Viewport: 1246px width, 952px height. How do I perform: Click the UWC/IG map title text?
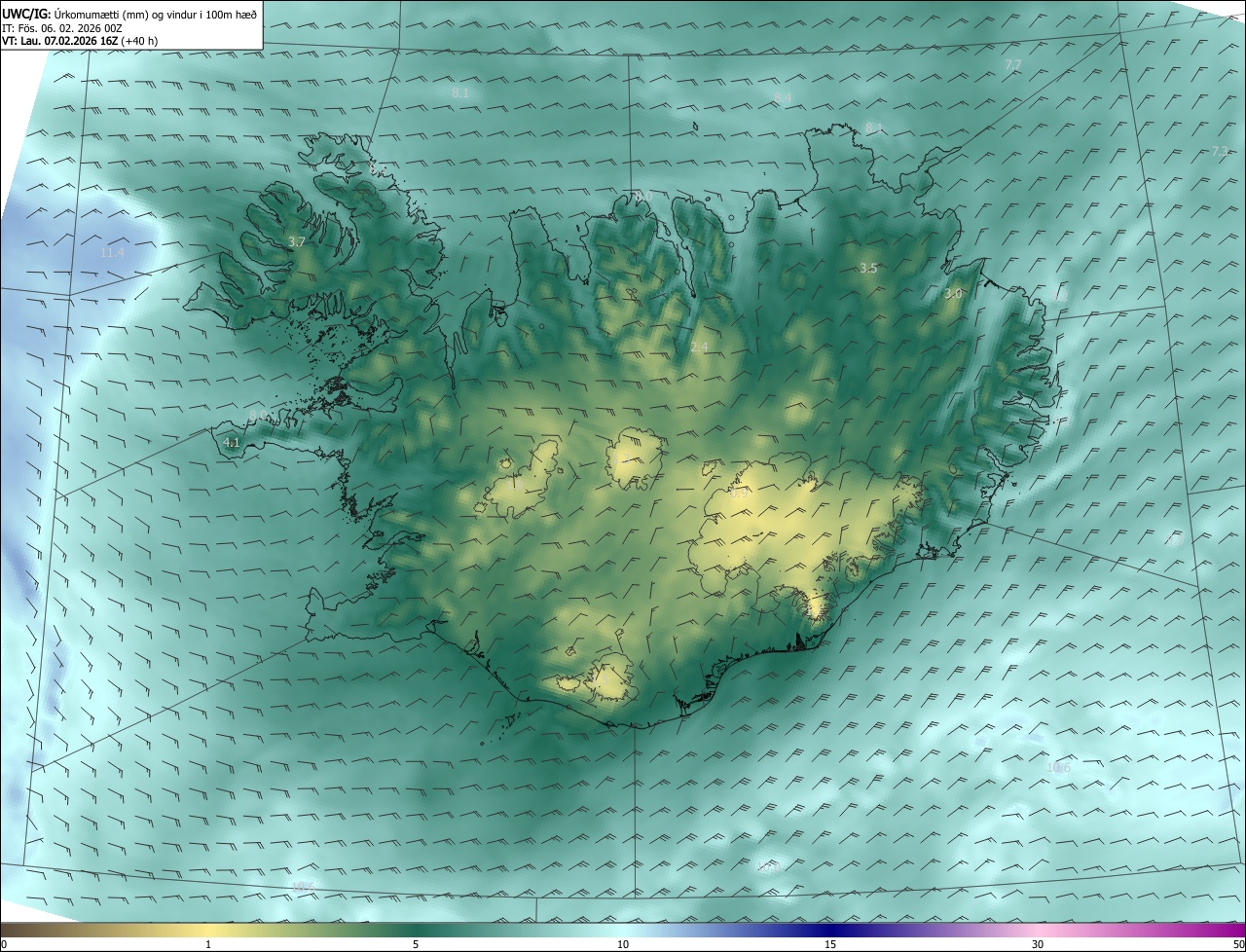click(x=129, y=14)
